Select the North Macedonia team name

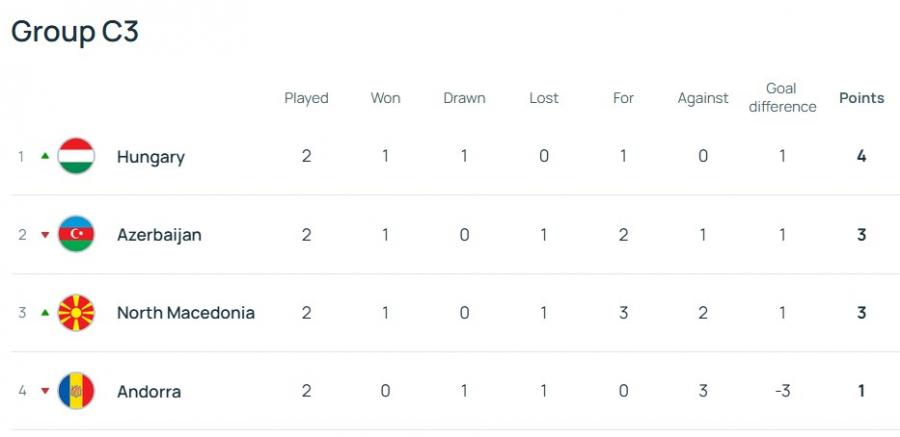(x=185, y=313)
